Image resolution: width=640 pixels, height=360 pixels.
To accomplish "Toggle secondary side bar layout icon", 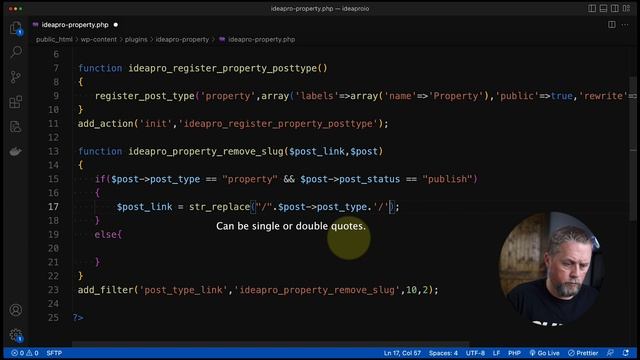I will click(615, 9).
